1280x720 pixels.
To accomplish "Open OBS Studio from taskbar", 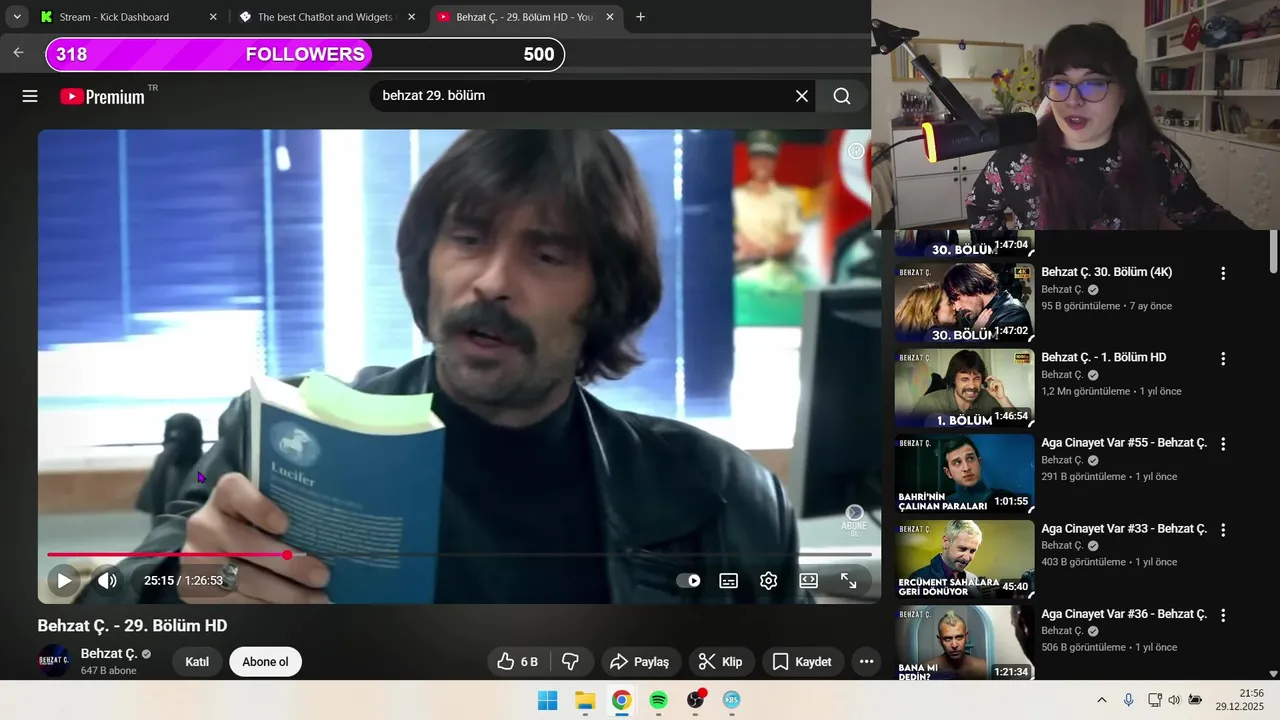I will point(695,700).
